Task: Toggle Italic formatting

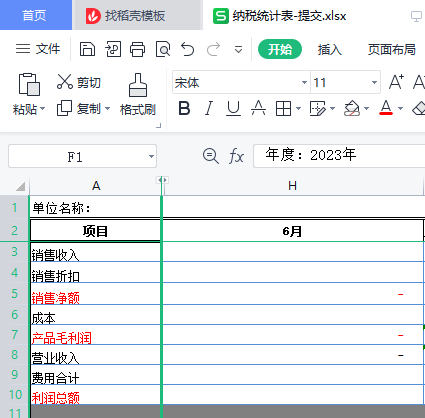Action: coord(209,108)
